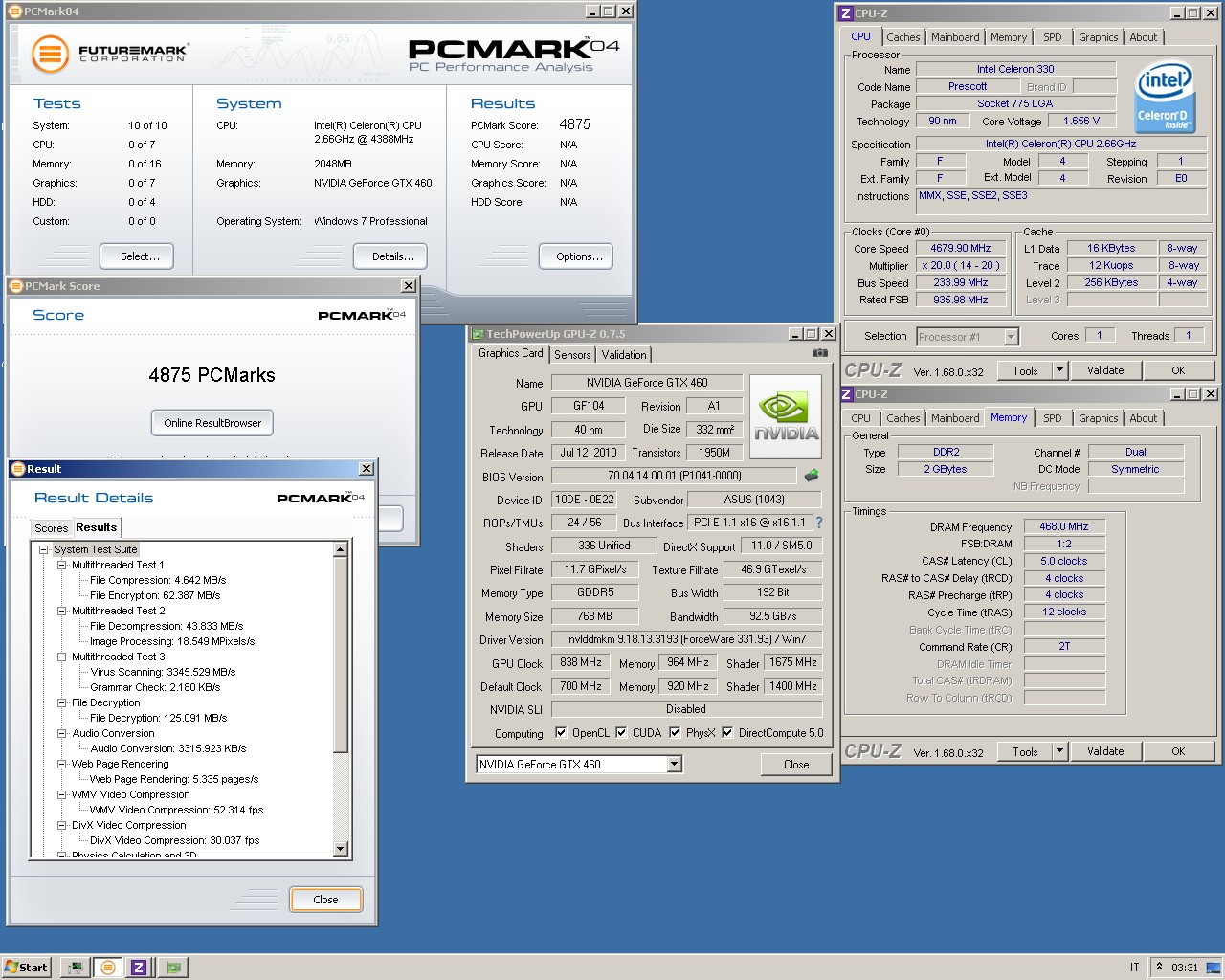Click the bus interface question mark icon
This screenshot has width=1225, height=980.
[x=819, y=523]
